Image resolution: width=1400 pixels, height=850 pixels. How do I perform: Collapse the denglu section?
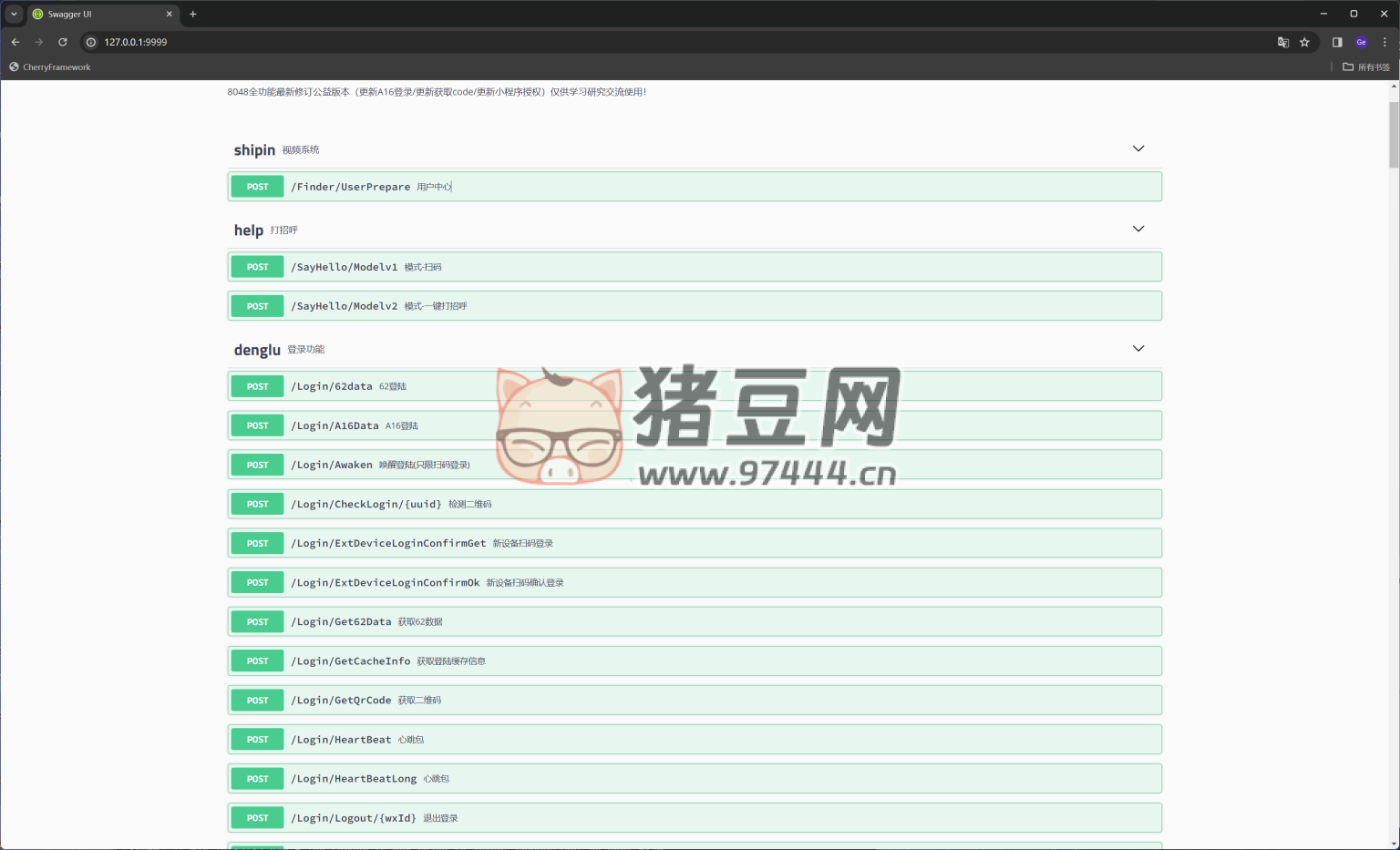[x=1137, y=348]
